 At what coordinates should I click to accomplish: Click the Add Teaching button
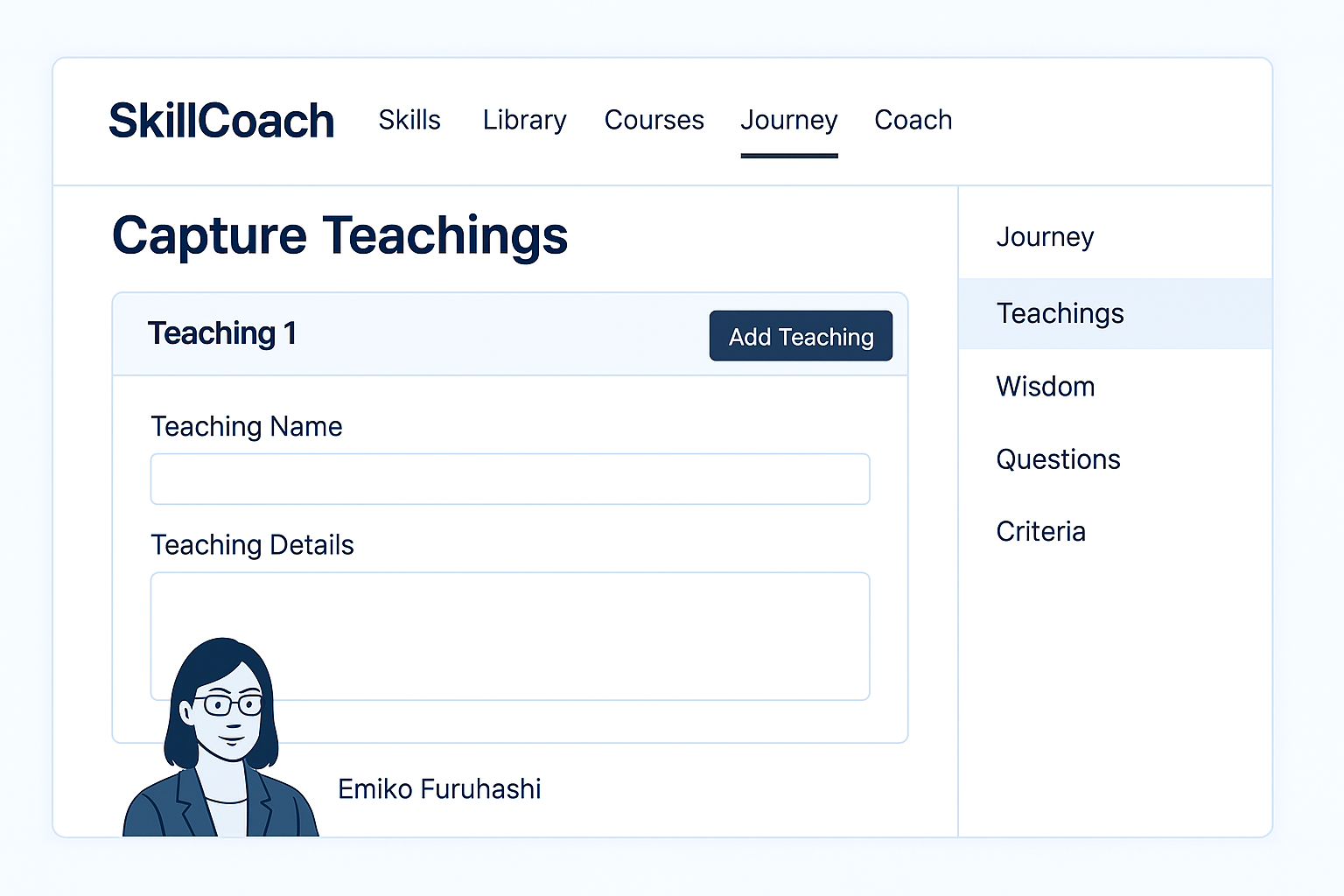click(800, 335)
